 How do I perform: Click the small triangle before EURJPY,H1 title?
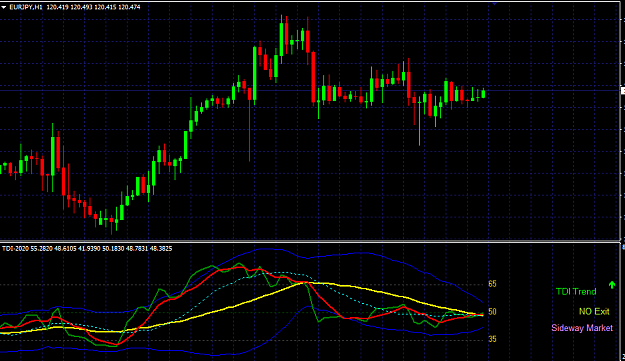click(4, 7)
